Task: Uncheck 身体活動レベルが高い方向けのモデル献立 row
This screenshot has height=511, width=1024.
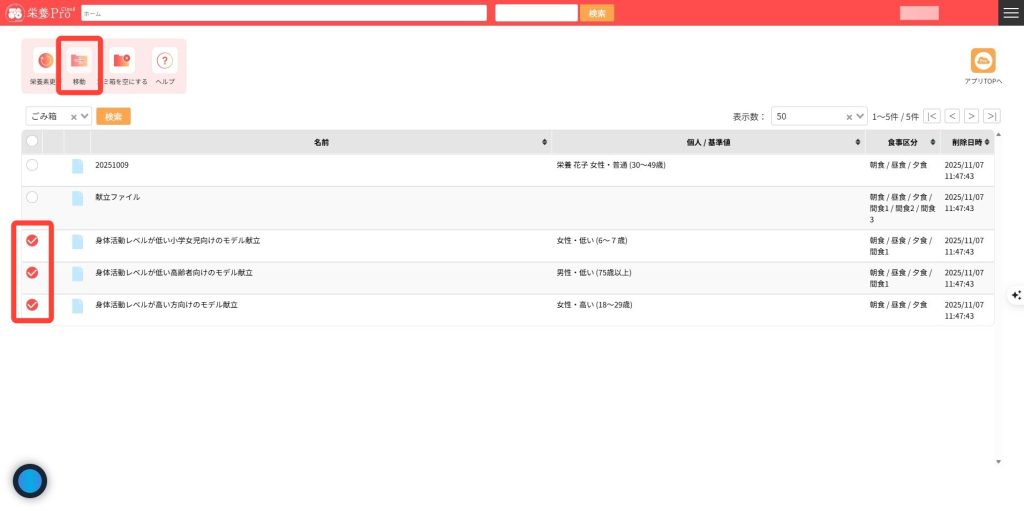Action: 32,304
